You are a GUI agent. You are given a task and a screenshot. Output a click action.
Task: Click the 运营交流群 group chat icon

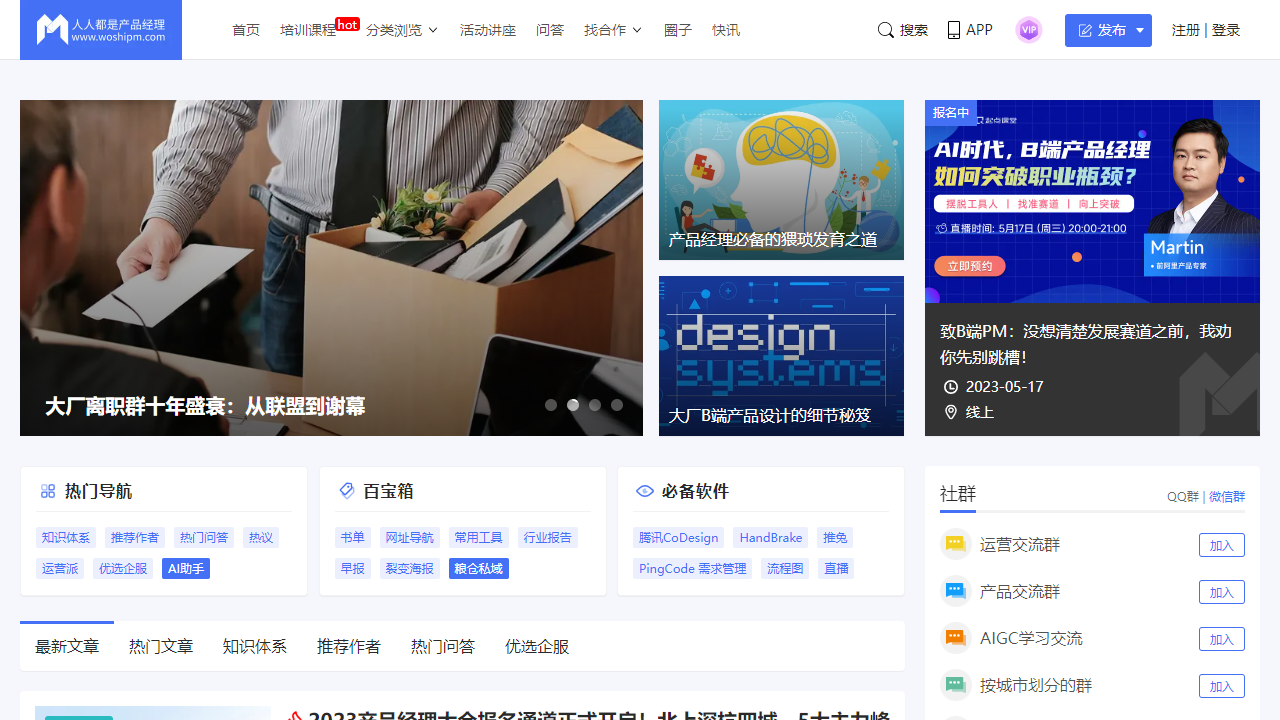[x=956, y=544]
